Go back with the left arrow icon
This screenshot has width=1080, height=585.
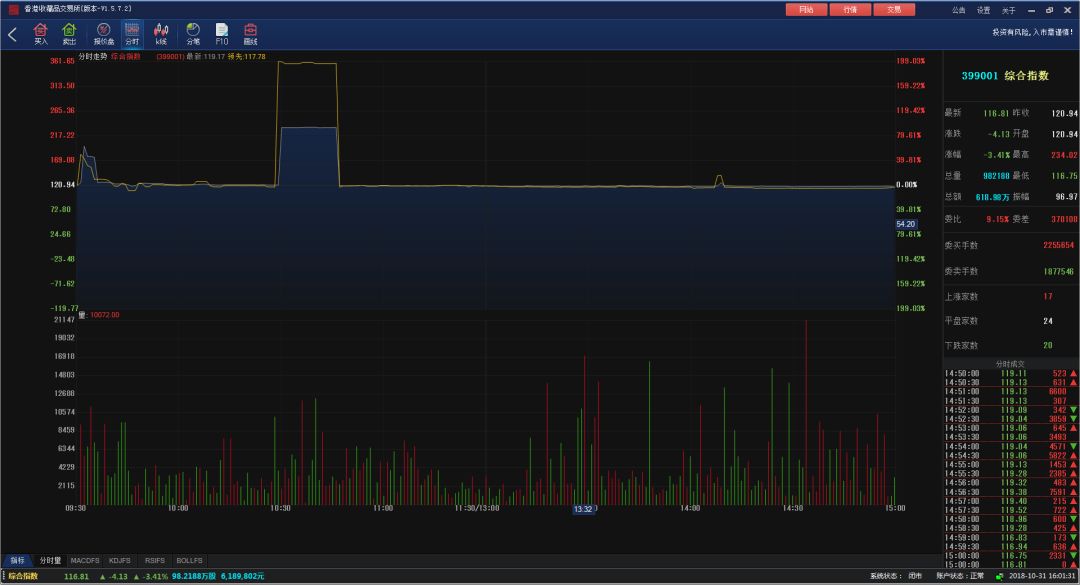pyautogui.click(x=12, y=34)
